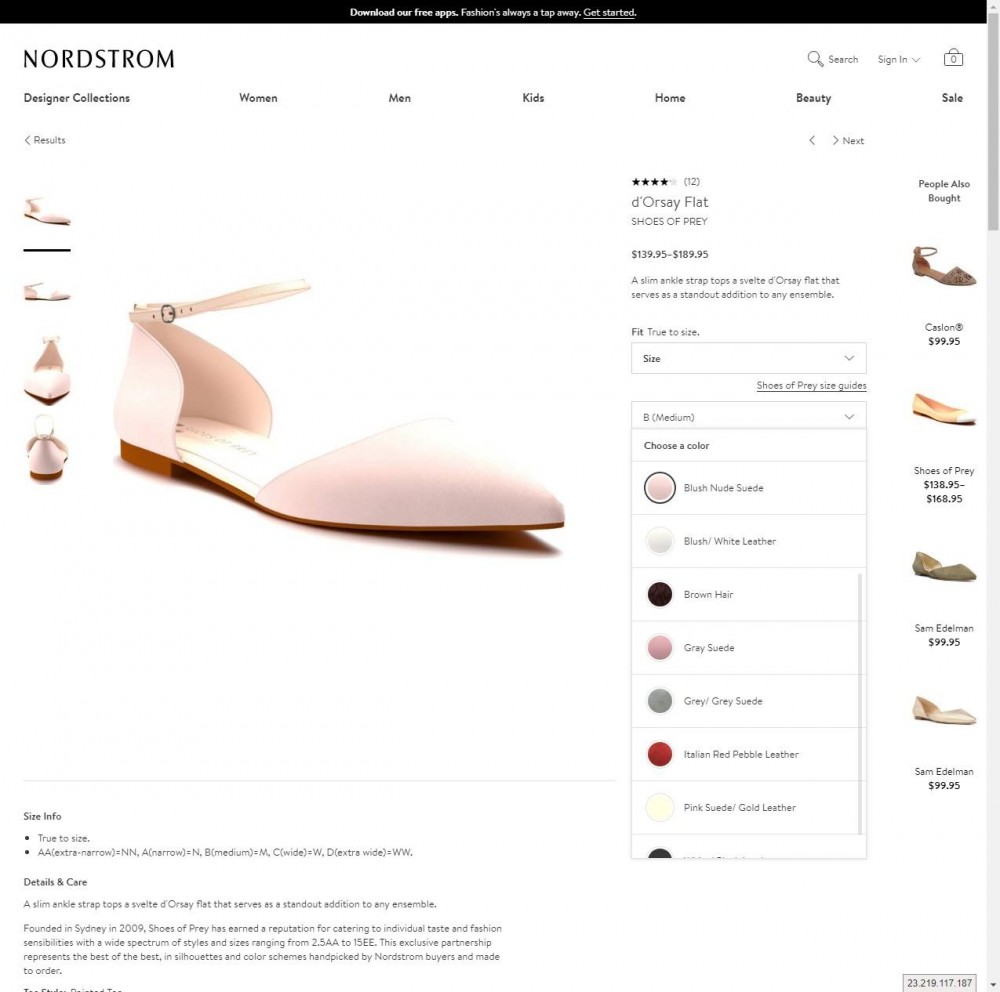This screenshot has width=1000, height=992.
Task: Expand the Sign In menu
Action: (x=899, y=59)
